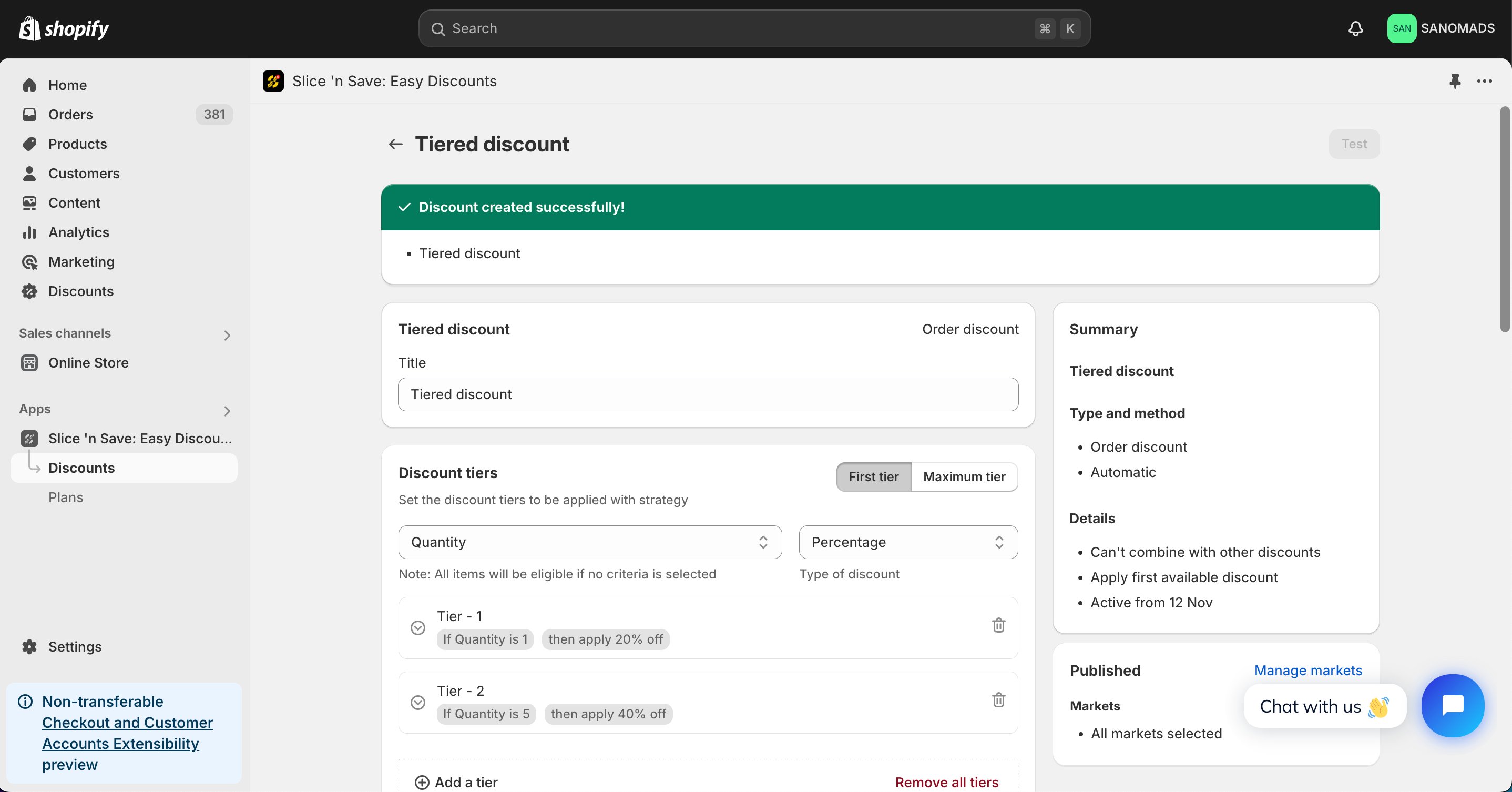Click the Content image icon

pos(29,202)
